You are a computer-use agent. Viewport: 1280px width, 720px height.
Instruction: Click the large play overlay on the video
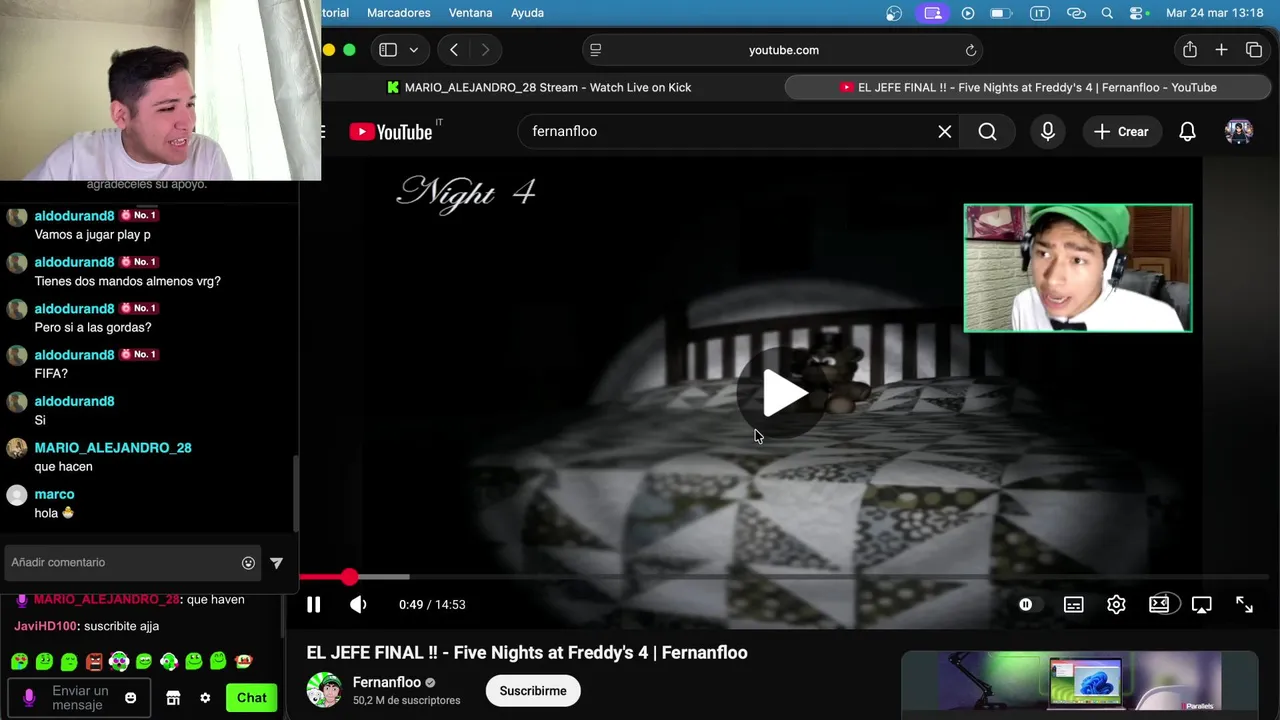point(784,394)
